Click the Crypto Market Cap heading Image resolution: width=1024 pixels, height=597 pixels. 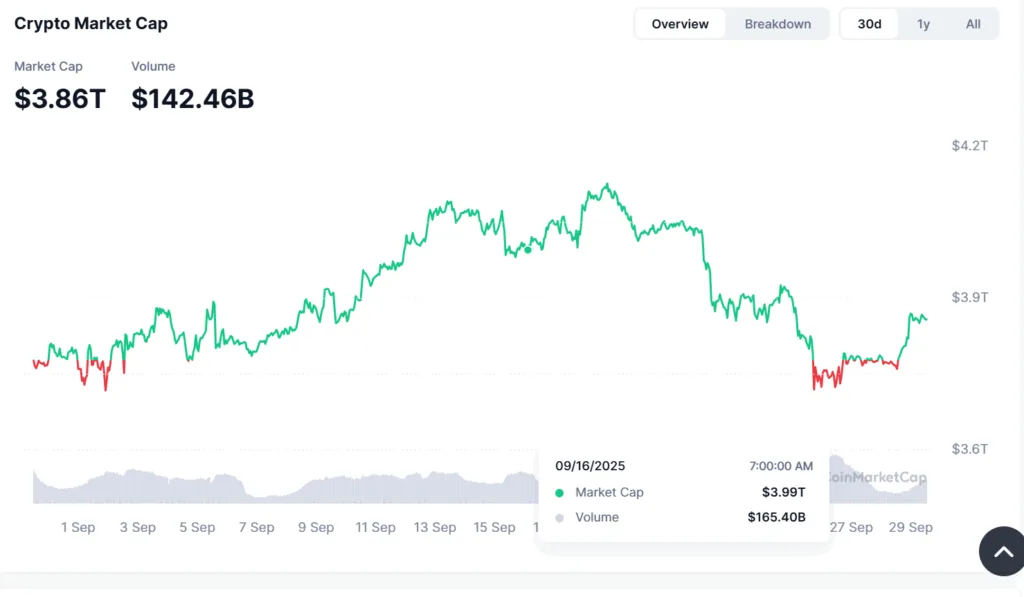pyautogui.click(x=90, y=22)
